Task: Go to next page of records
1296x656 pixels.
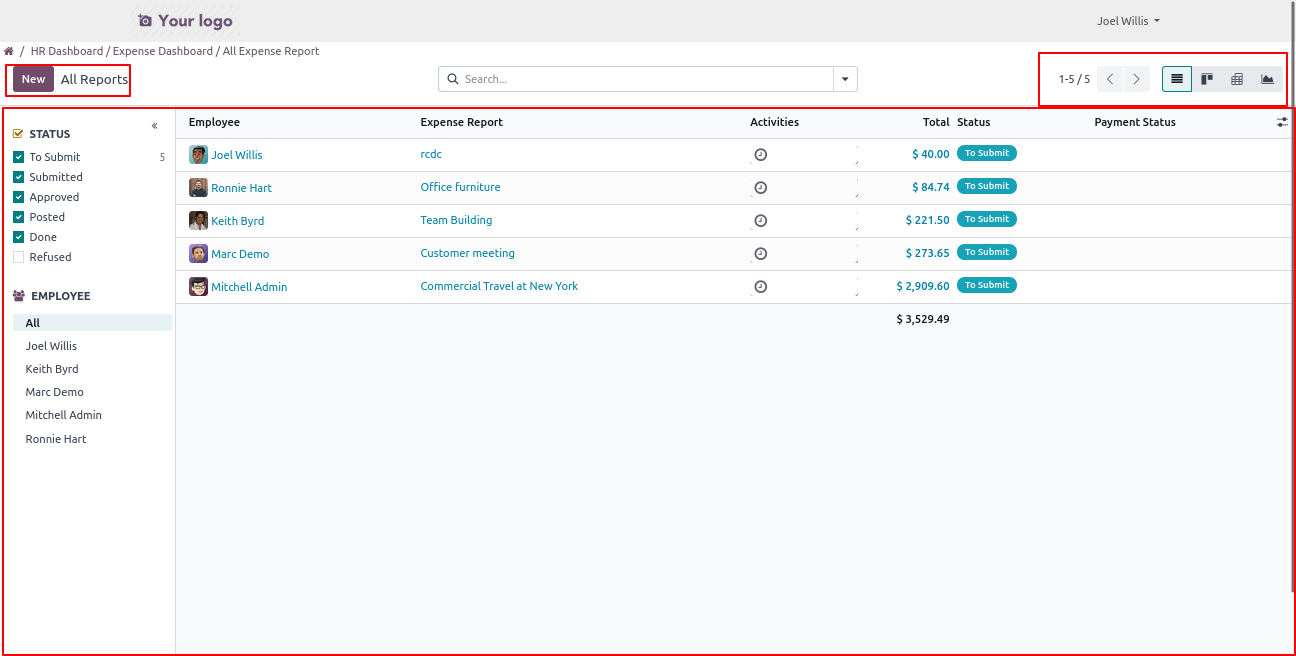Action: click(x=1136, y=79)
